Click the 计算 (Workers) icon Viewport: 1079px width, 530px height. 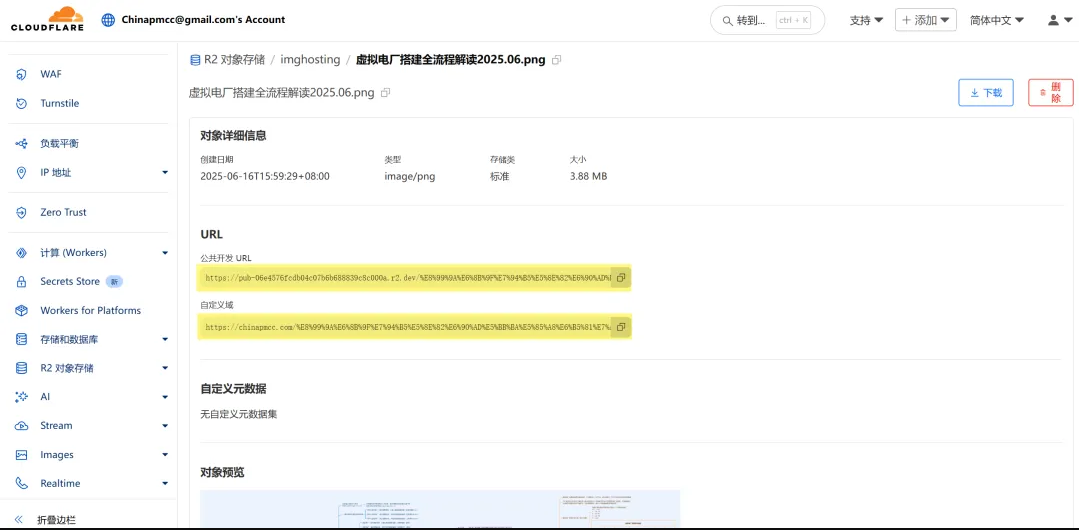(x=21, y=253)
